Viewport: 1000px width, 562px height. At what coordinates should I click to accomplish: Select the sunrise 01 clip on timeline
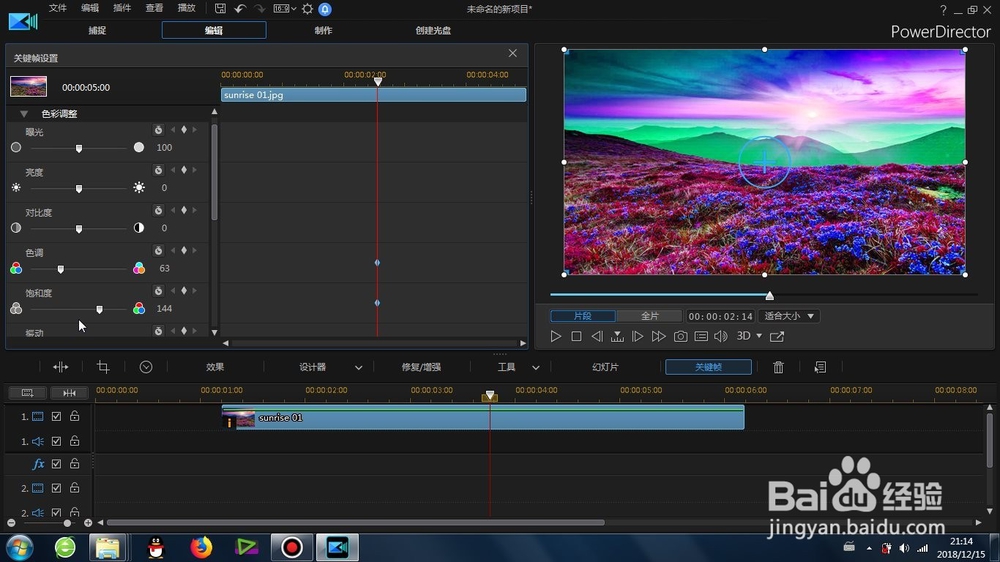point(483,418)
